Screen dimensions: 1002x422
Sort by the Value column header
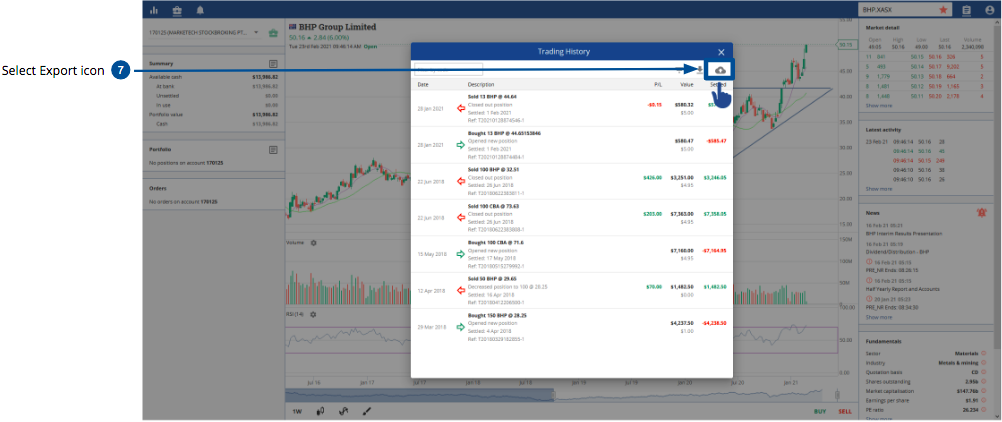(687, 84)
